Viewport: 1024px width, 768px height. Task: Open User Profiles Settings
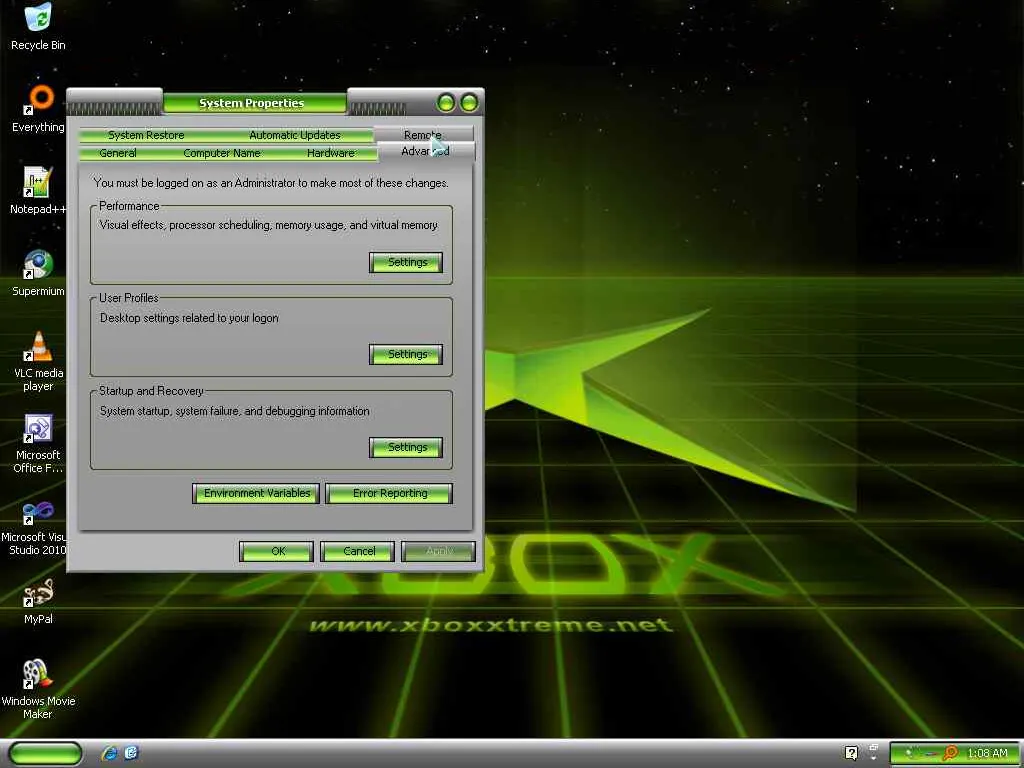406,355
